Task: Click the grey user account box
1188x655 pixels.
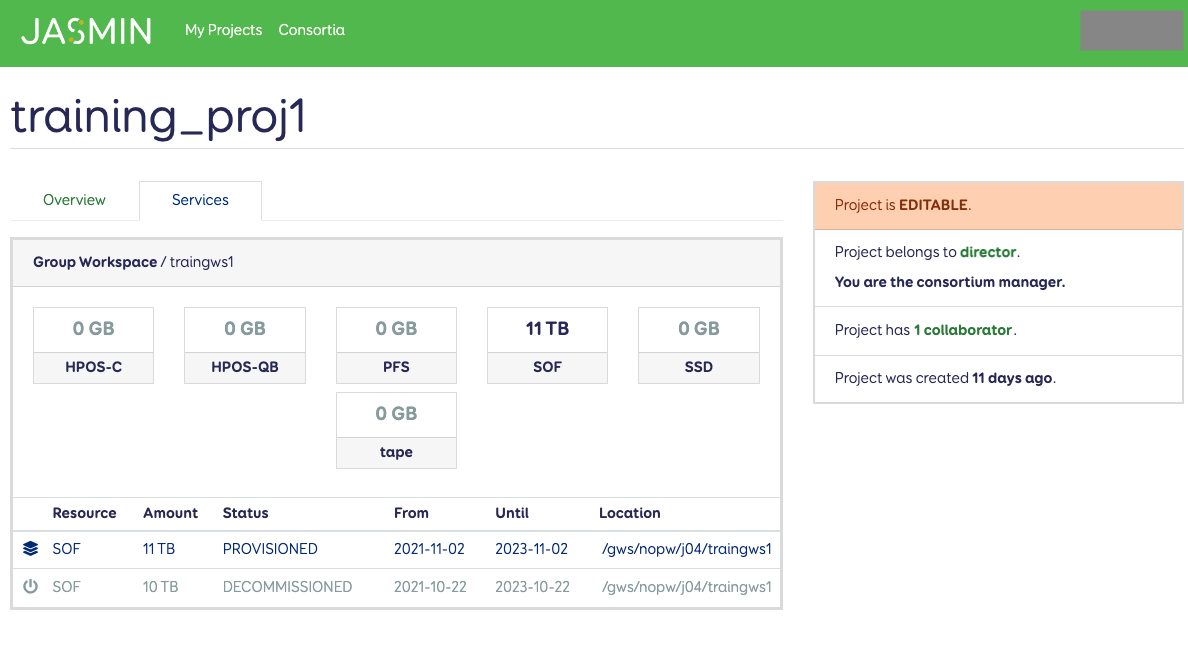Action: click(1131, 31)
